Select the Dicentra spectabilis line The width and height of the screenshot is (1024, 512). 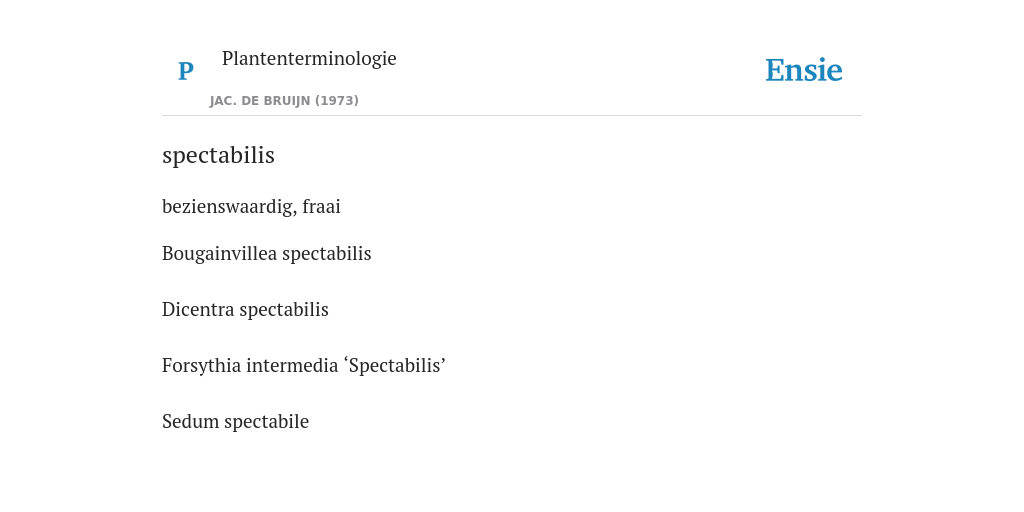tap(245, 310)
